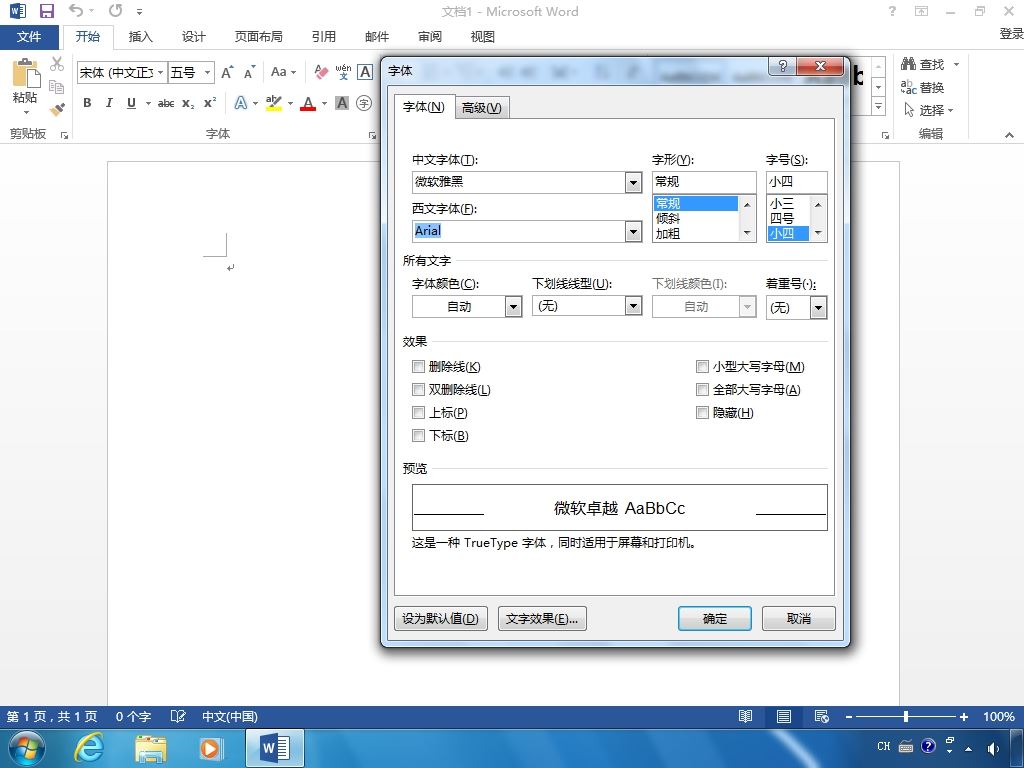Apply superscript x² formatting
This screenshot has height=768, width=1024.
pyautogui.click(x=210, y=103)
